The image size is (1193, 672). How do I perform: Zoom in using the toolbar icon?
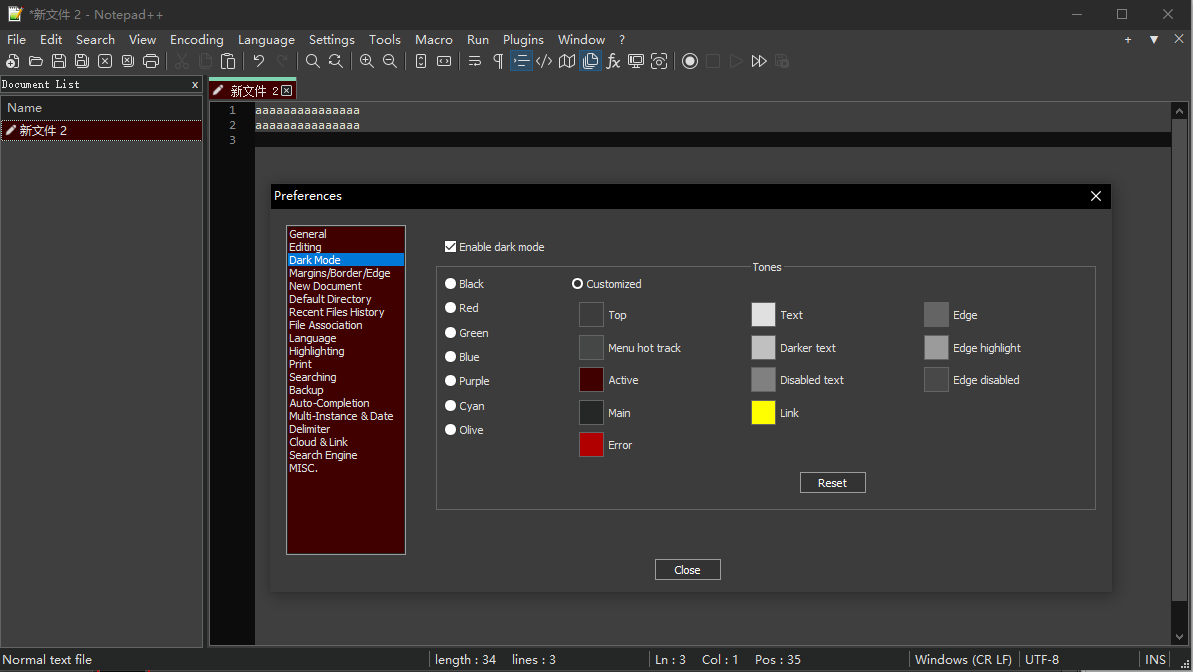pos(367,62)
